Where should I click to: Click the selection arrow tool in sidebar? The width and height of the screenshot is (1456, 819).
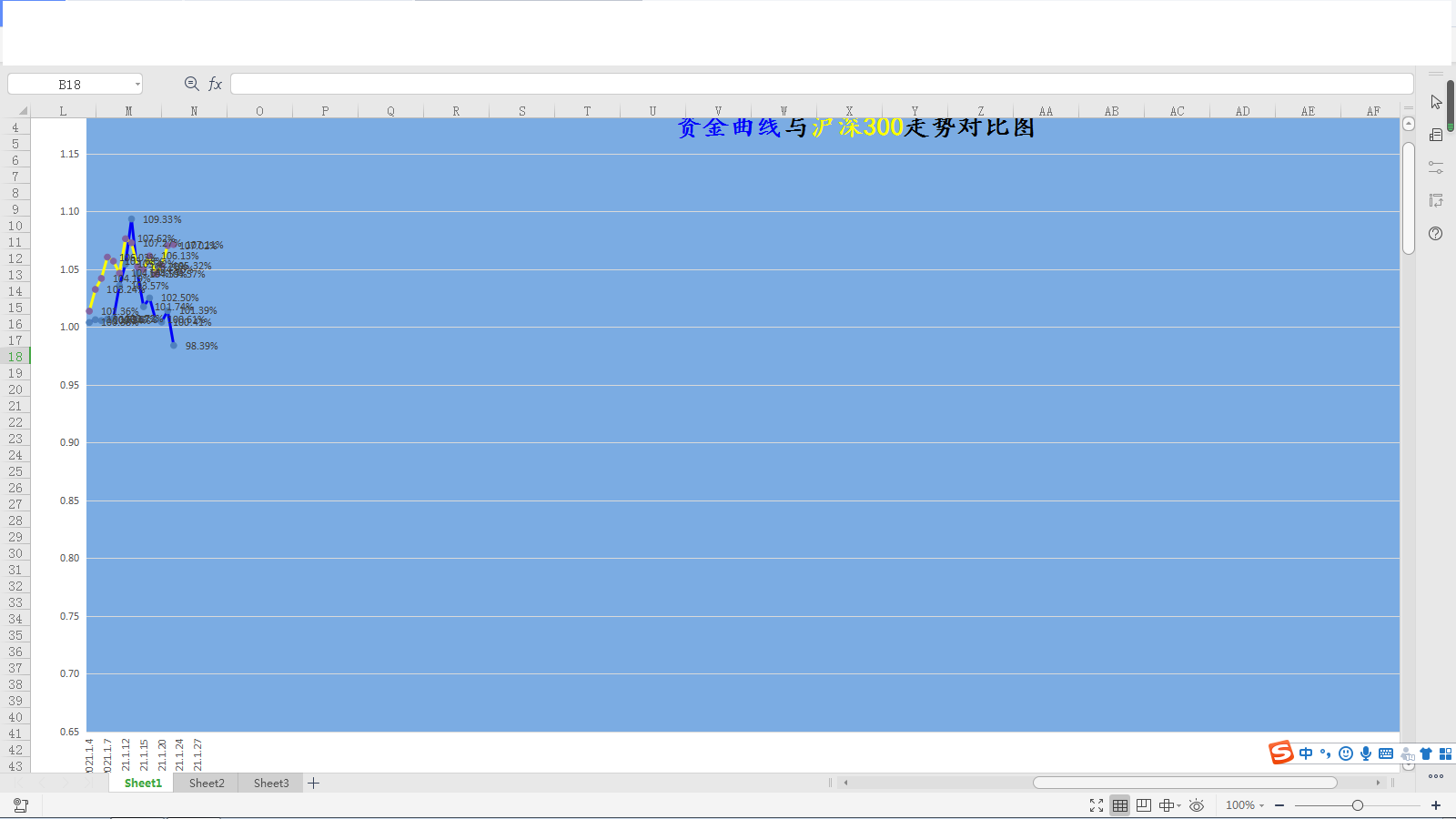click(1436, 102)
